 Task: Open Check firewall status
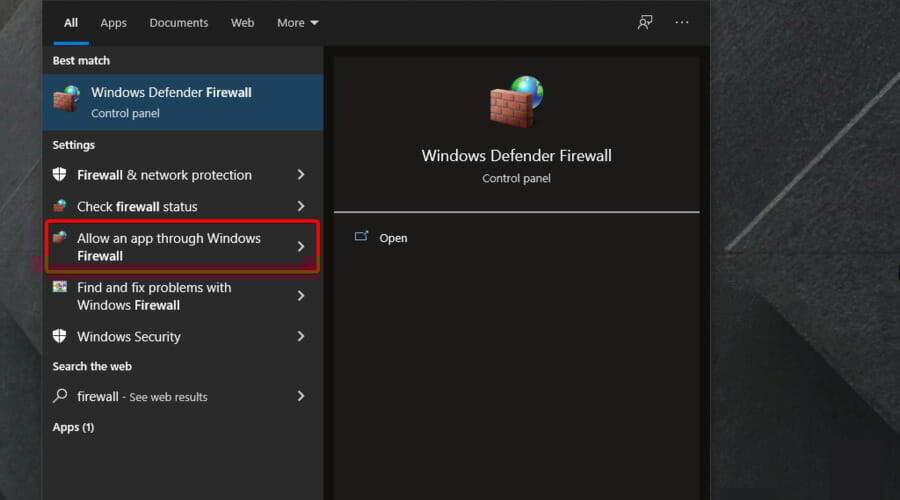(x=183, y=207)
